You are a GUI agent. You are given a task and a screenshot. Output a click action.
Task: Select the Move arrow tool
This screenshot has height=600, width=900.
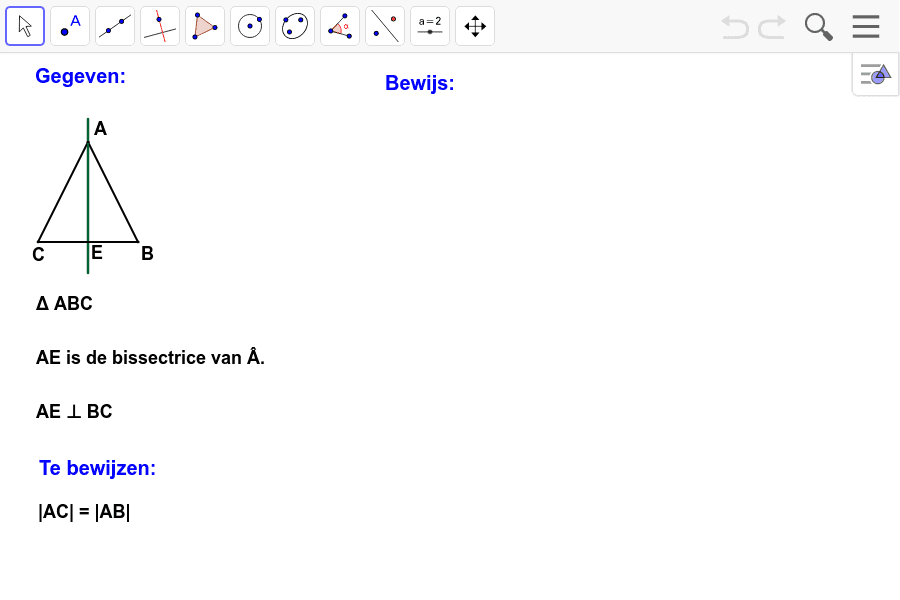pyautogui.click(x=25, y=26)
